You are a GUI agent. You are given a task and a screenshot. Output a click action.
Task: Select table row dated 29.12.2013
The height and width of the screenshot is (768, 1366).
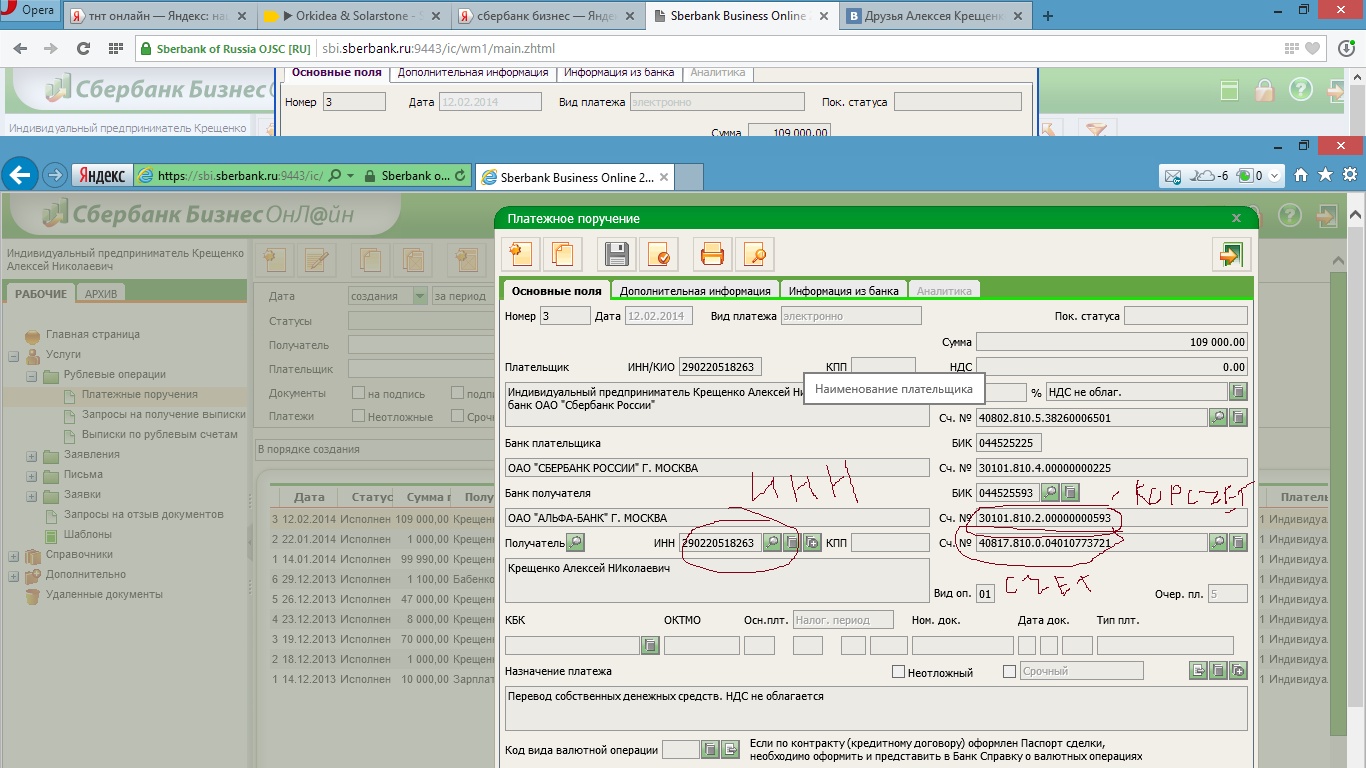click(384, 579)
